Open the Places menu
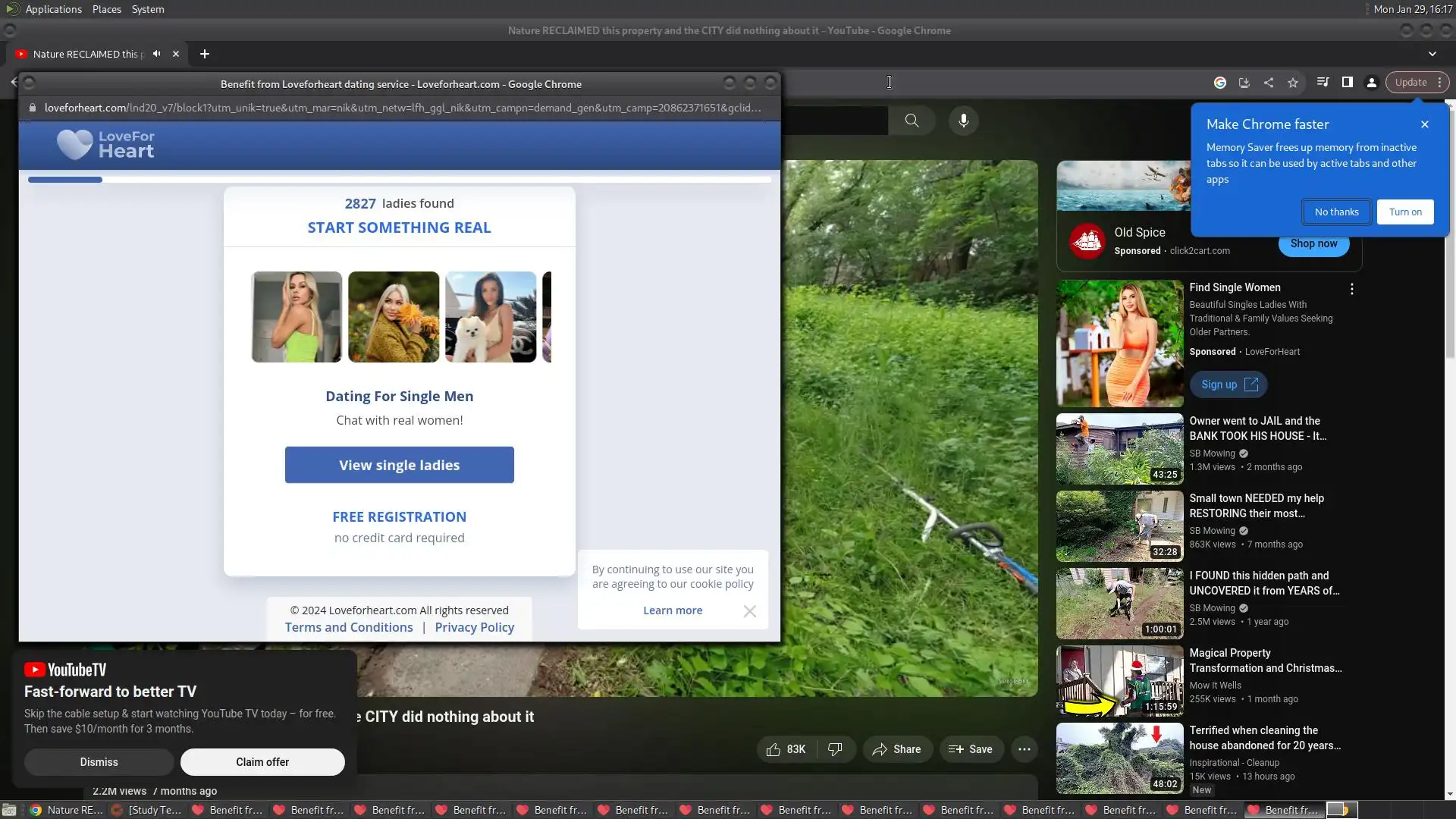 tap(106, 9)
